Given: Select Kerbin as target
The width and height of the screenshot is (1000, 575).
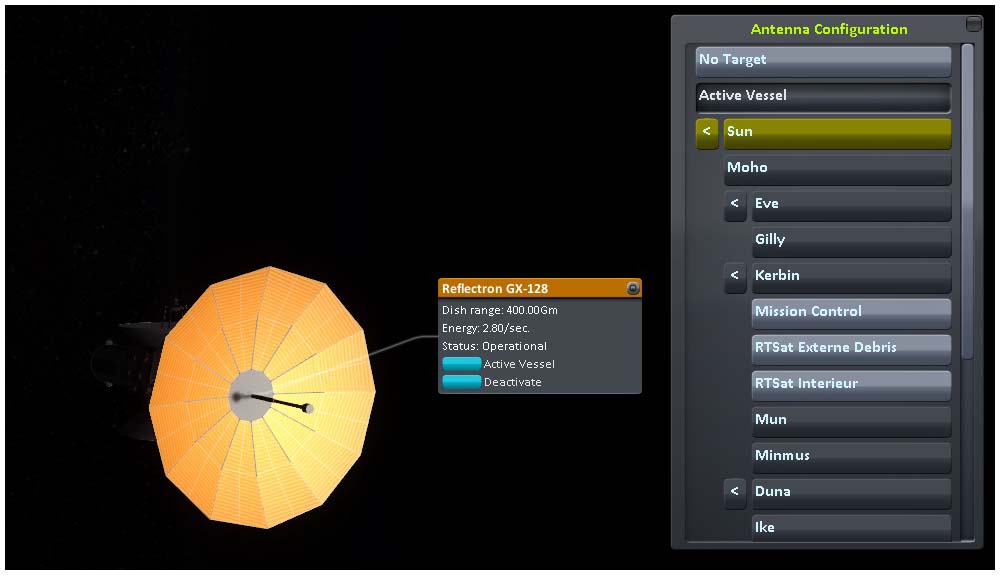Looking at the screenshot, I should pos(851,277).
